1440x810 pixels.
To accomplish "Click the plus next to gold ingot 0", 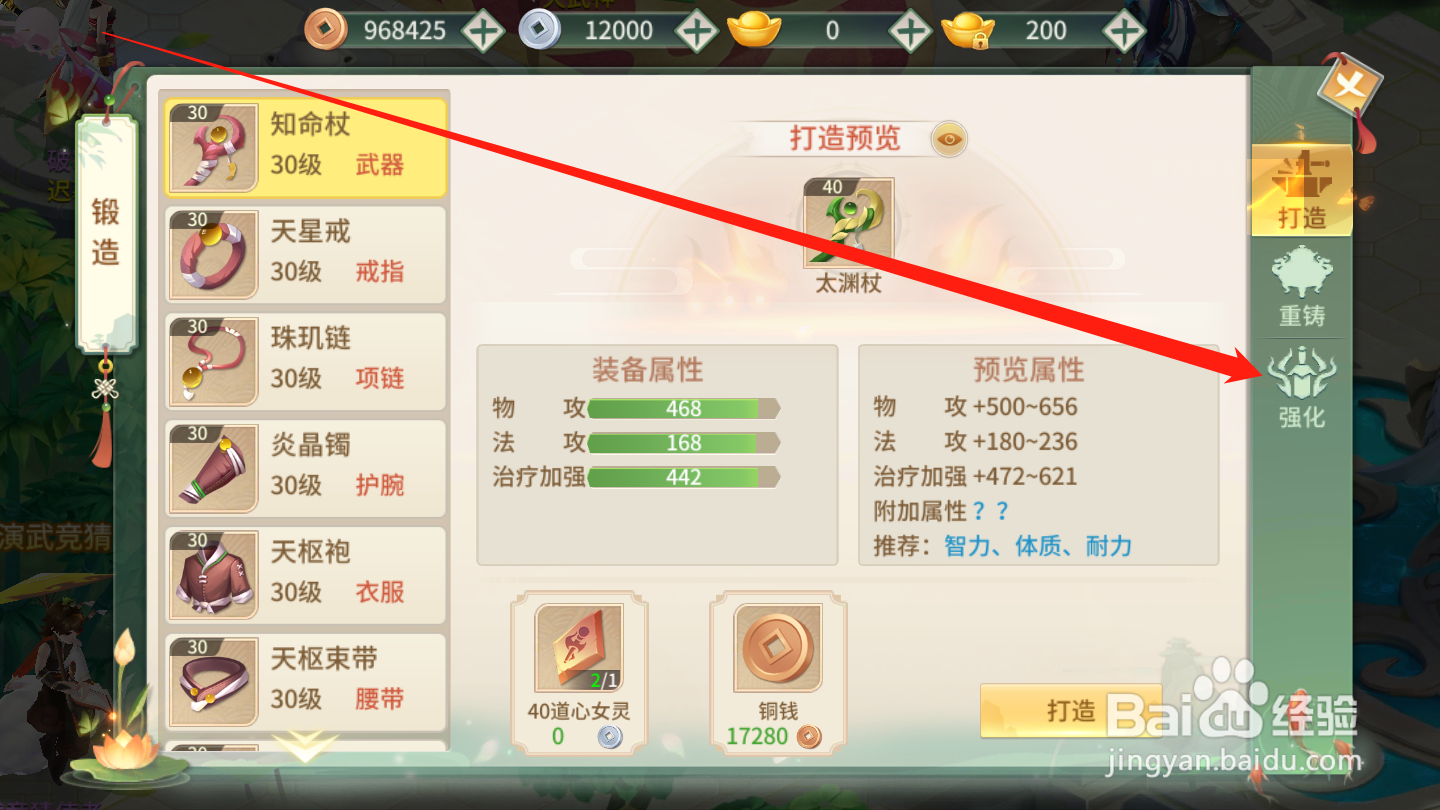I will point(910,31).
